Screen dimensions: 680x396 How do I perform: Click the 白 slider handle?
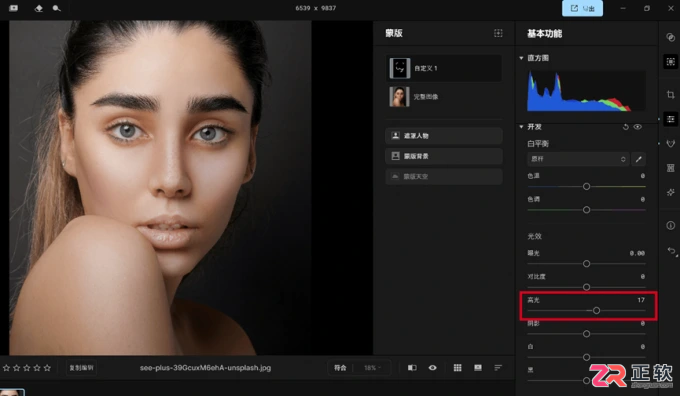pyautogui.click(x=586, y=357)
